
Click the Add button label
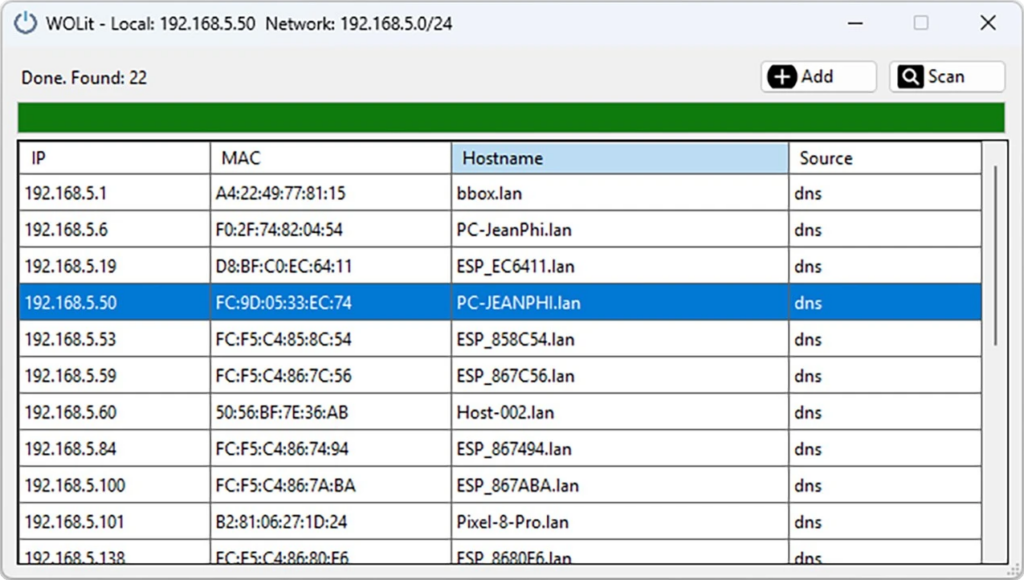817,76
